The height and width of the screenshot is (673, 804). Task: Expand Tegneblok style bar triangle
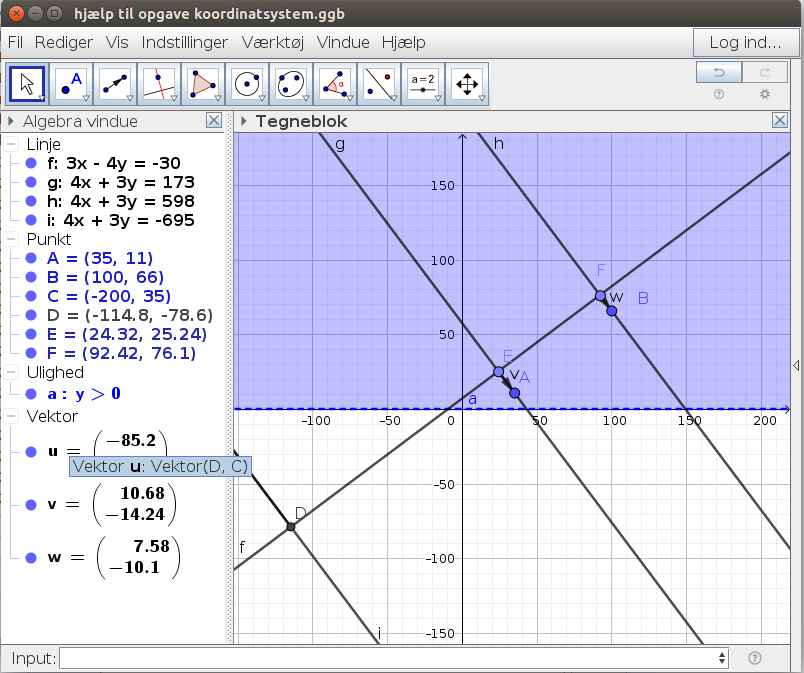tap(244, 121)
